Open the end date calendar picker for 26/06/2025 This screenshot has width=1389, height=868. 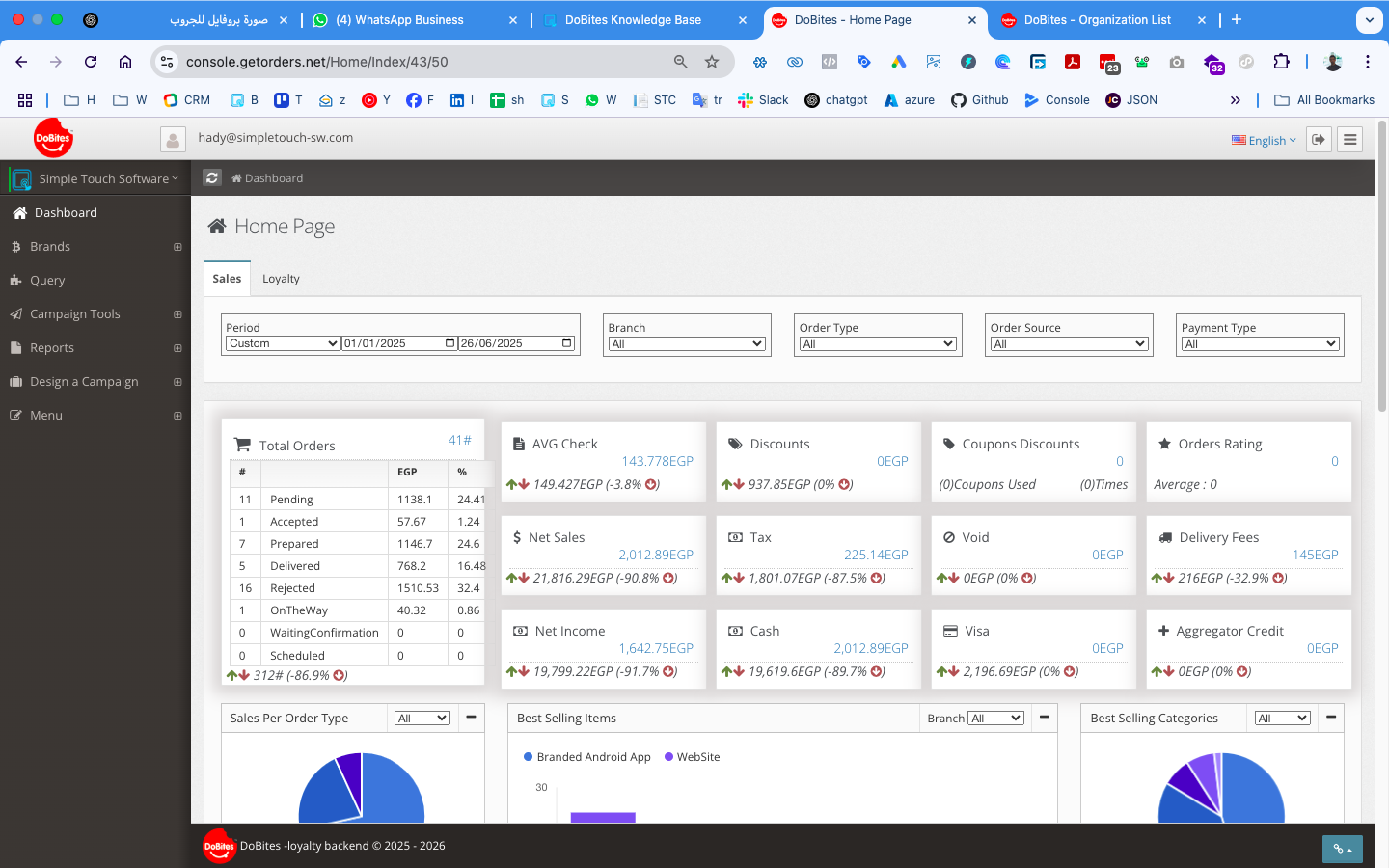567,343
